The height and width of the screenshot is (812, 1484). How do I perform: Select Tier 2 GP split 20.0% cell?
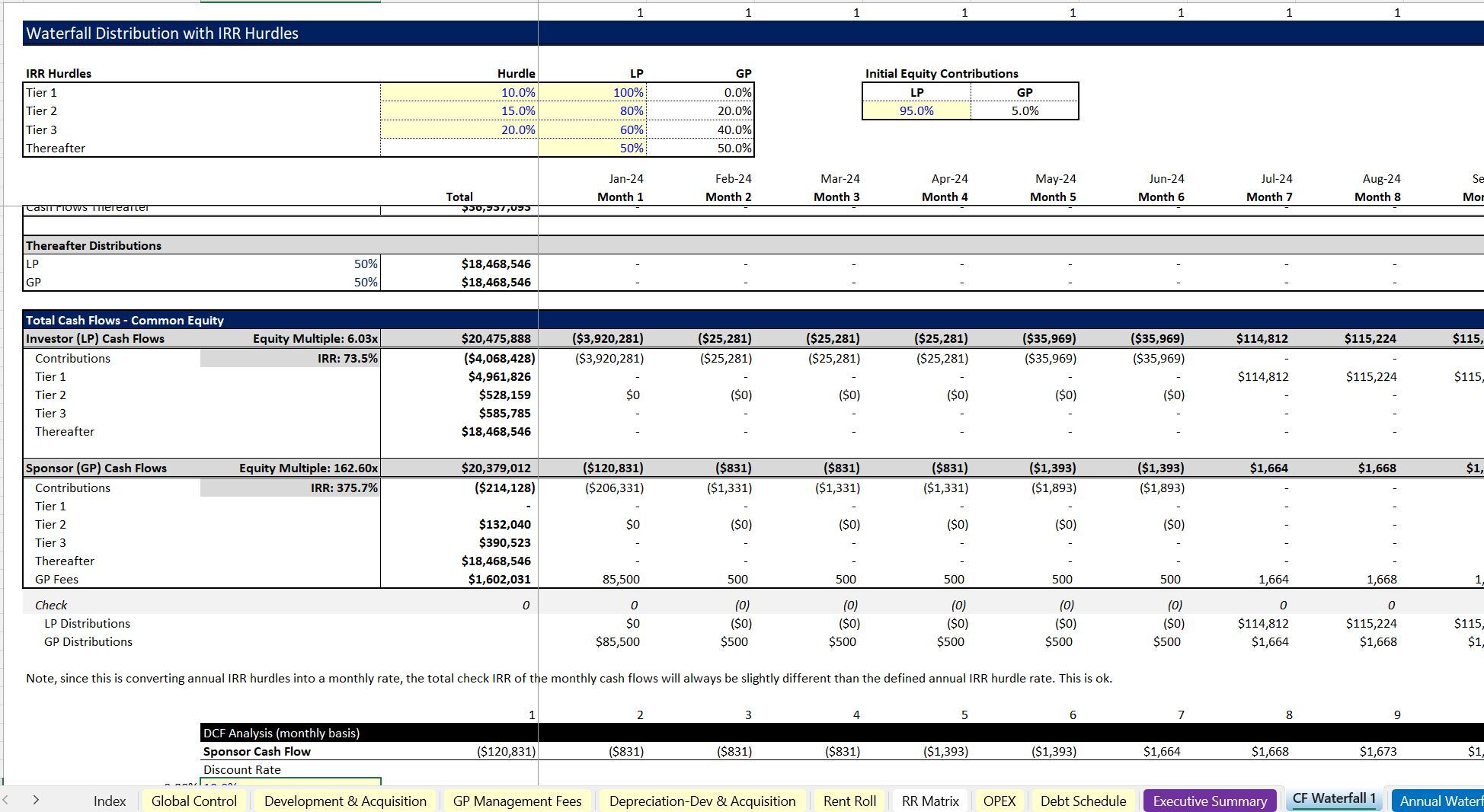point(700,111)
